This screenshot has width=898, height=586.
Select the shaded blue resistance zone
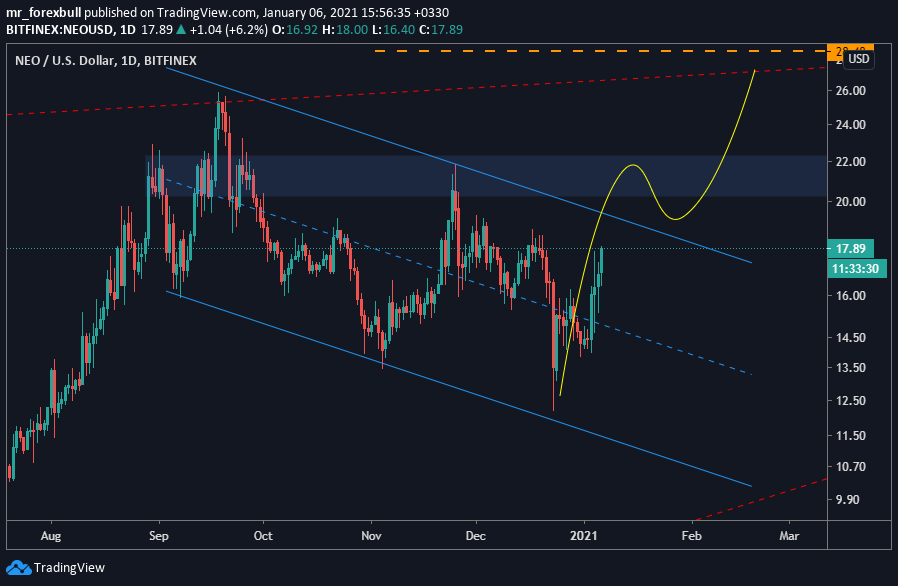[486, 176]
